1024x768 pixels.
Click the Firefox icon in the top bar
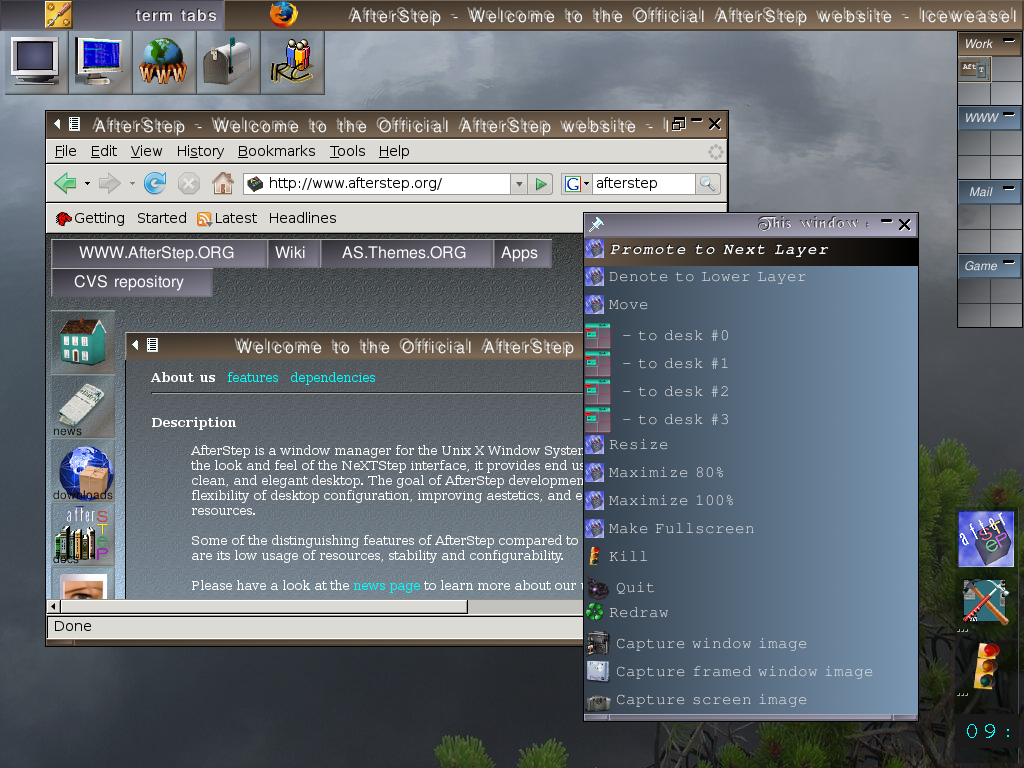tap(283, 14)
